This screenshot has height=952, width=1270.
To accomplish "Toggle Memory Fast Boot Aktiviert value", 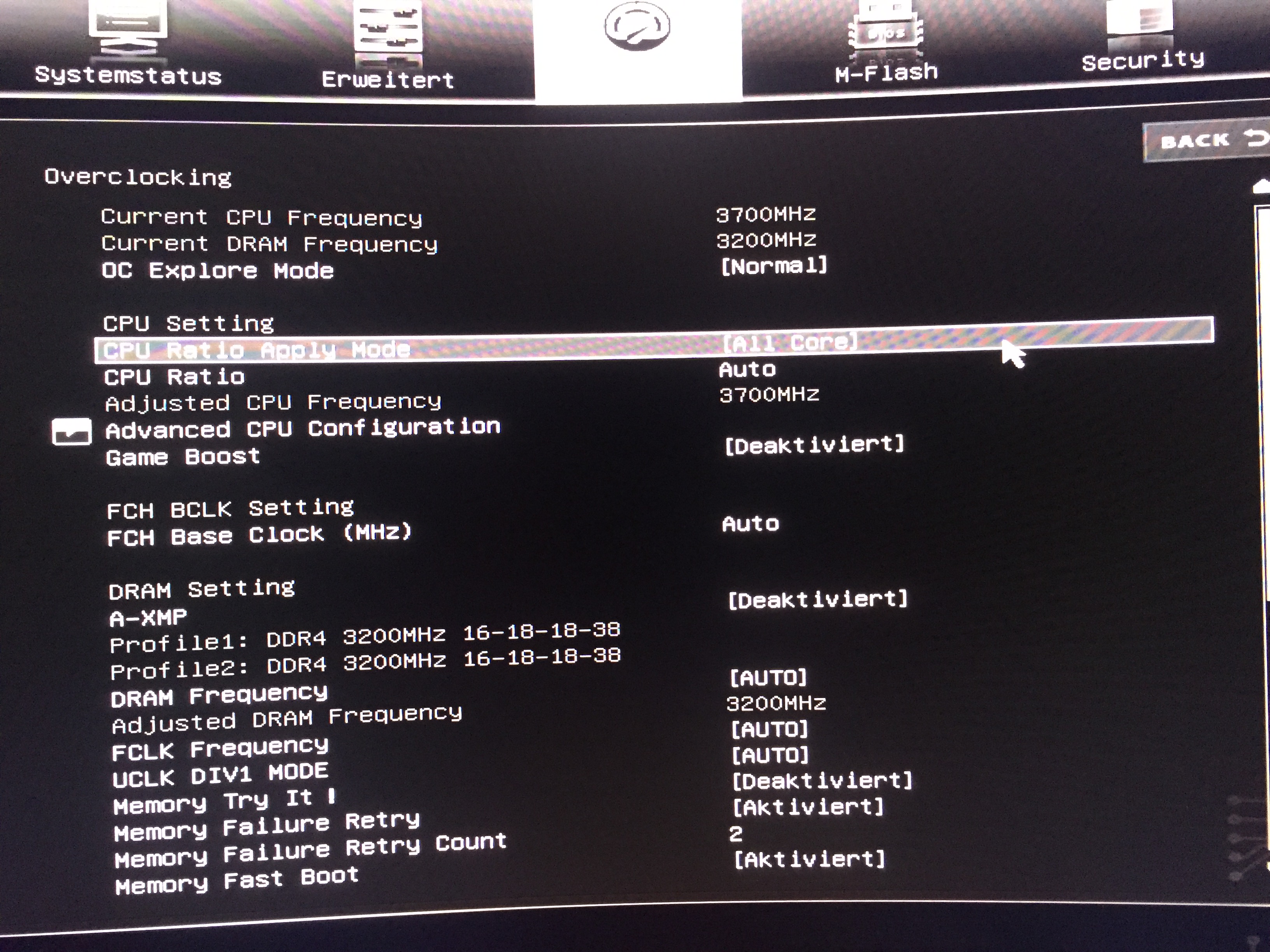I will click(810, 859).
